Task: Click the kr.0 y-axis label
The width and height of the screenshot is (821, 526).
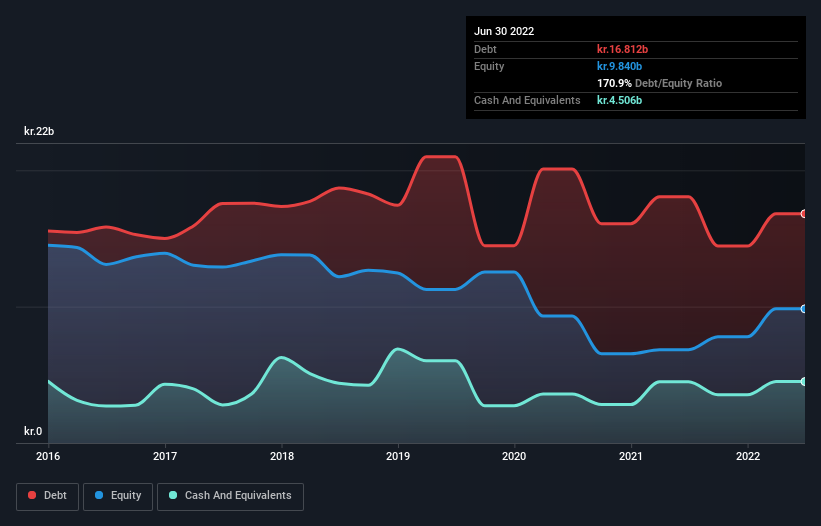Action: click(33, 431)
